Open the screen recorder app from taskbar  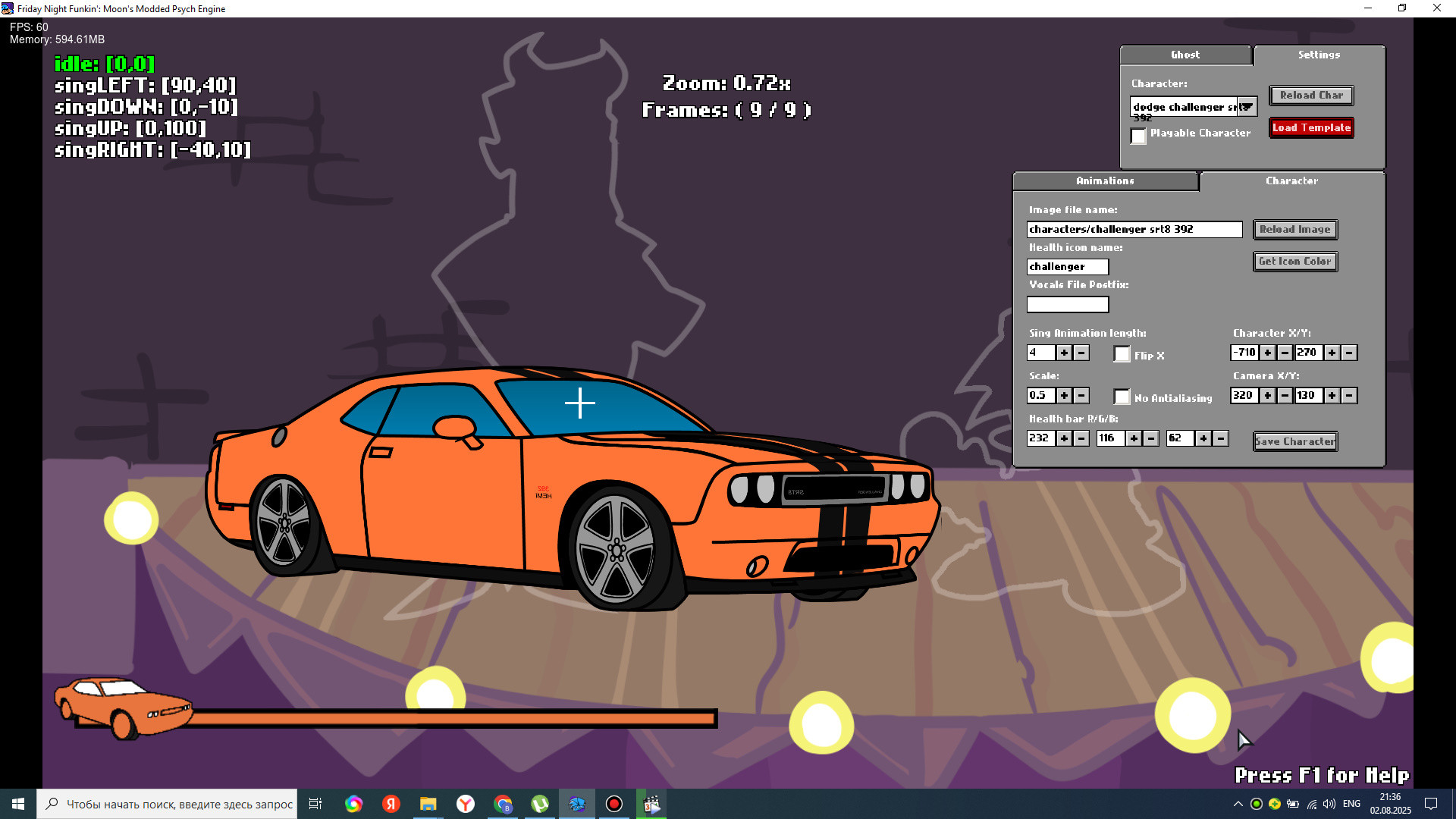(613, 804)
